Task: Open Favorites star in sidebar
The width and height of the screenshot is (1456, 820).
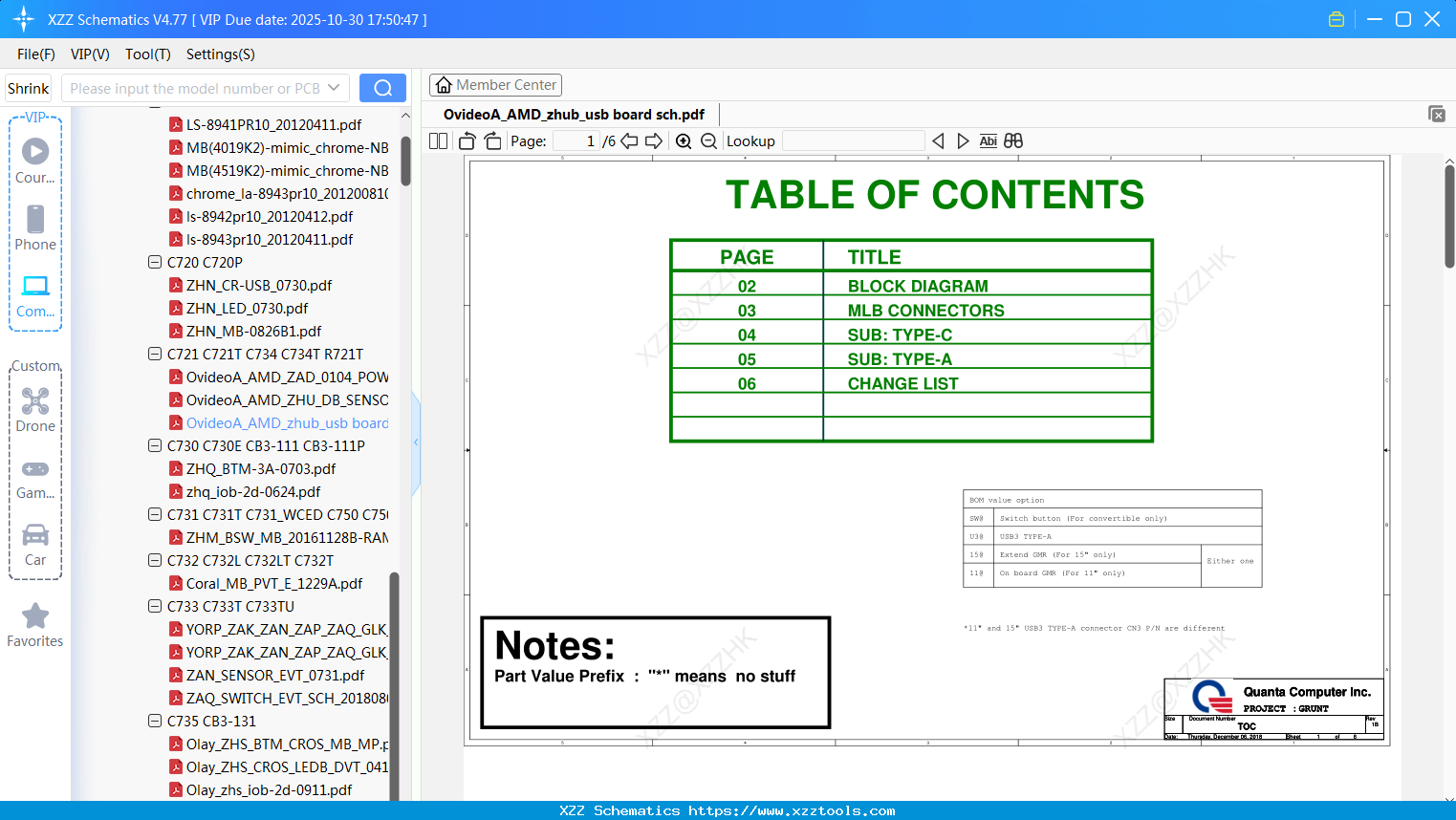Action: coord(35,625)
